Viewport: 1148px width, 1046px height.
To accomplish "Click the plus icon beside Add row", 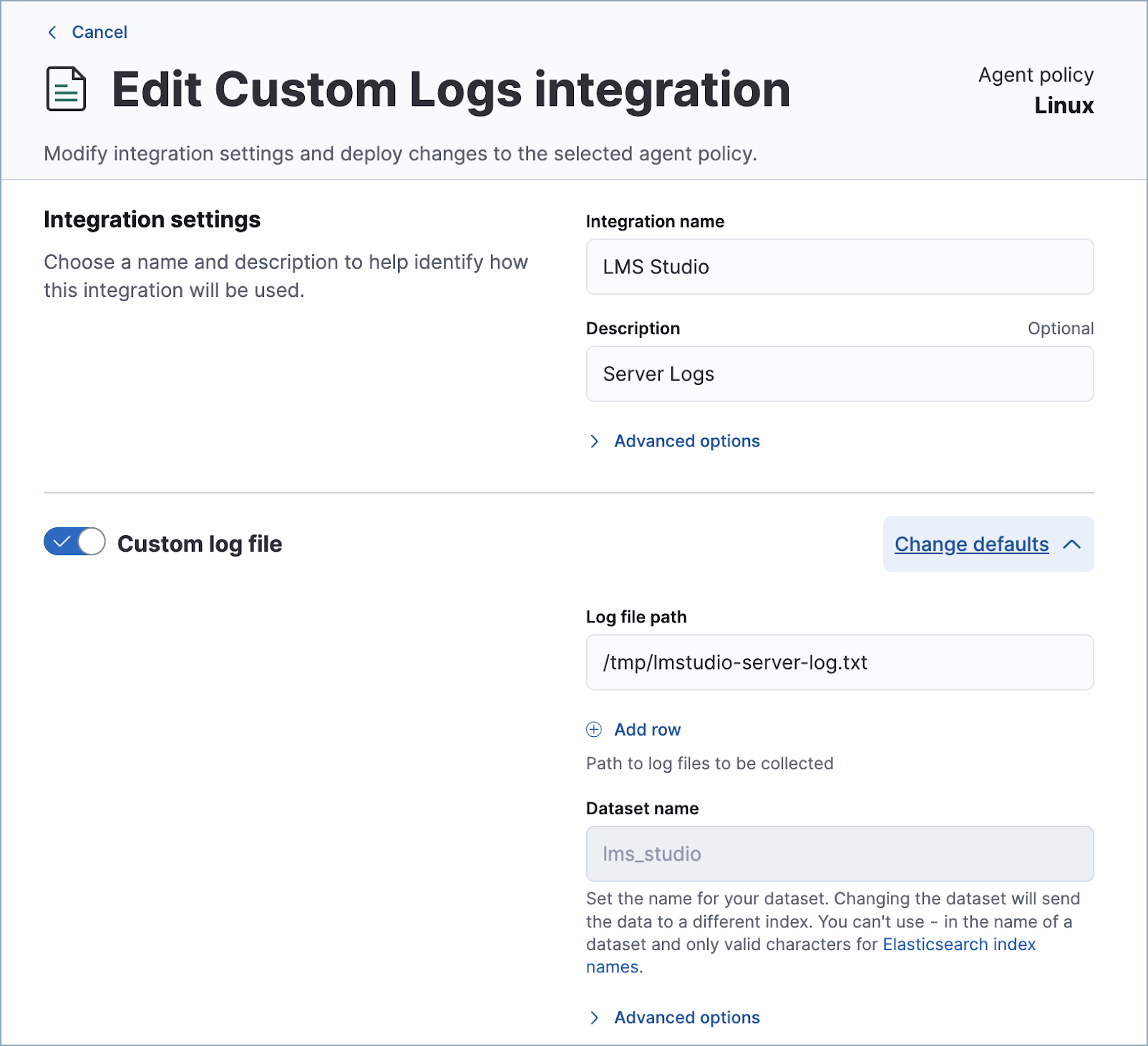I will click(593, 730).
